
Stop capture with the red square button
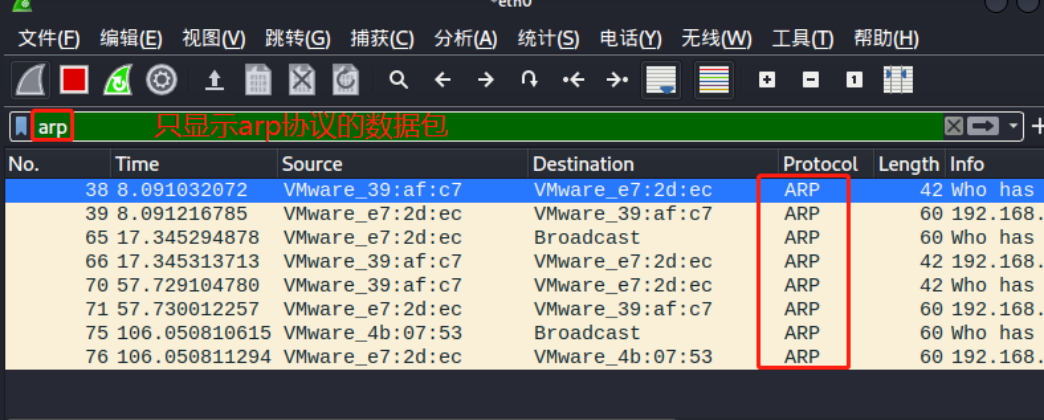[x=74, y=81]
